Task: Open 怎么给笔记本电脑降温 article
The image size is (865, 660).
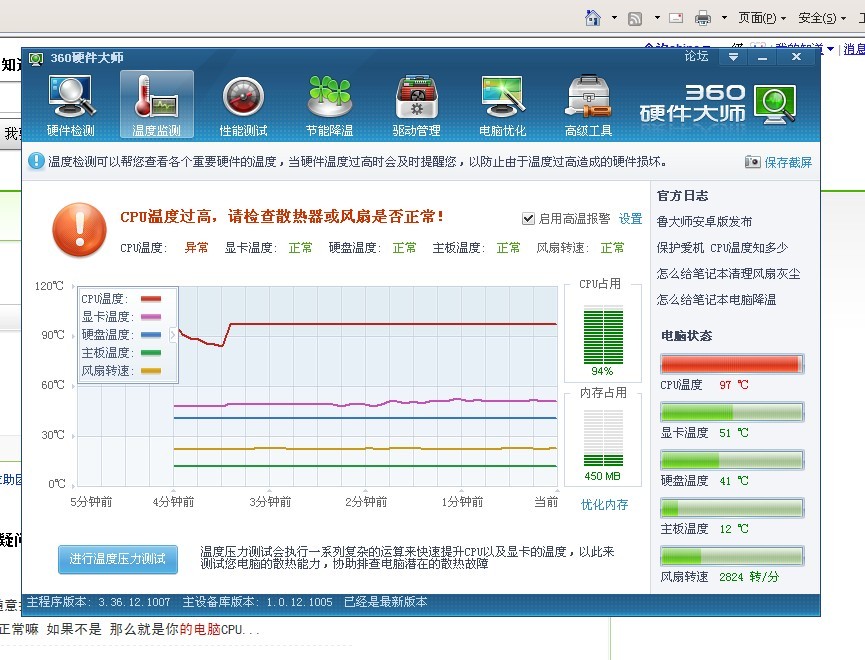Action: tap(716, 299)
